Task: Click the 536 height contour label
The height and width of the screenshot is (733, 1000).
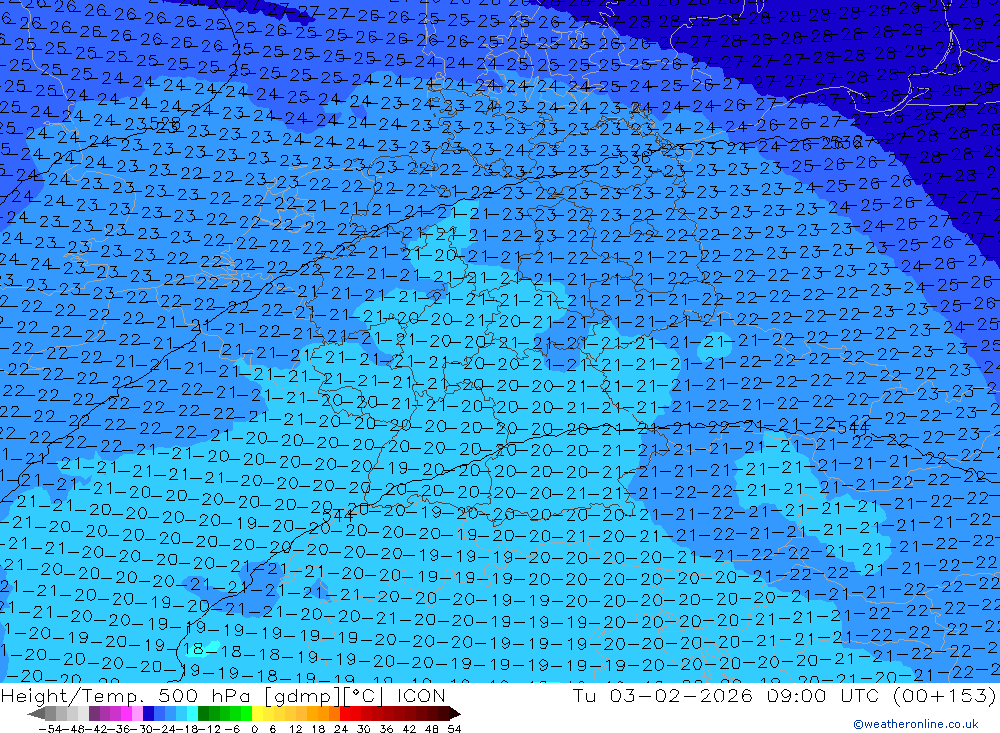Action: click(635, 157)
